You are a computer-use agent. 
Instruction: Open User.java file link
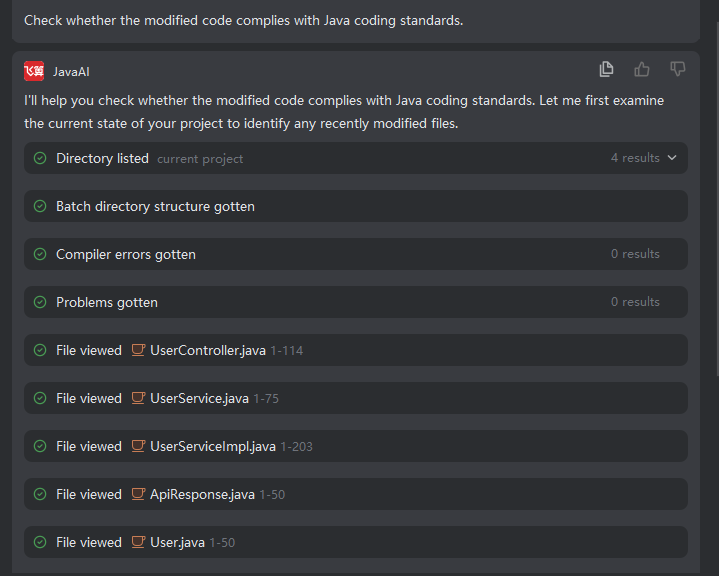[x=177, y=542]
